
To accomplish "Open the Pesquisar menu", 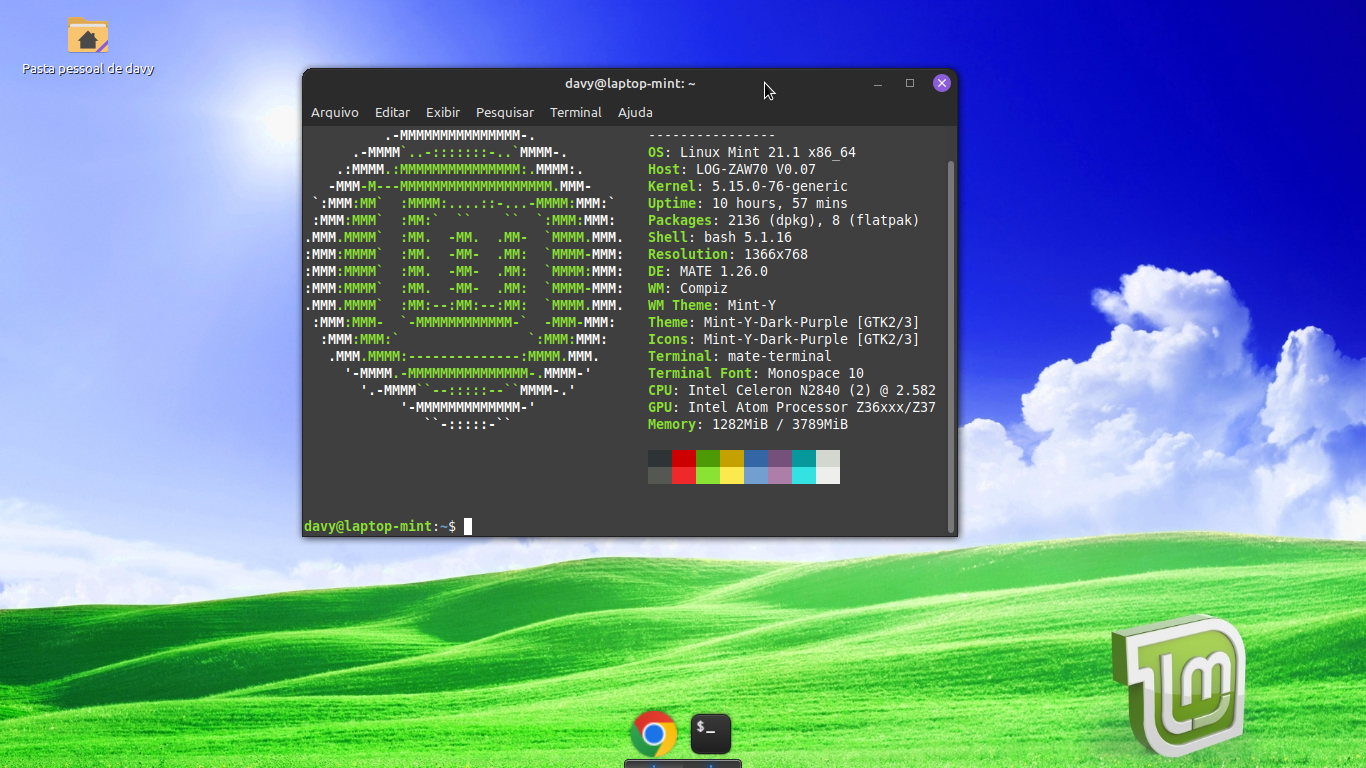I will point(505,113).
